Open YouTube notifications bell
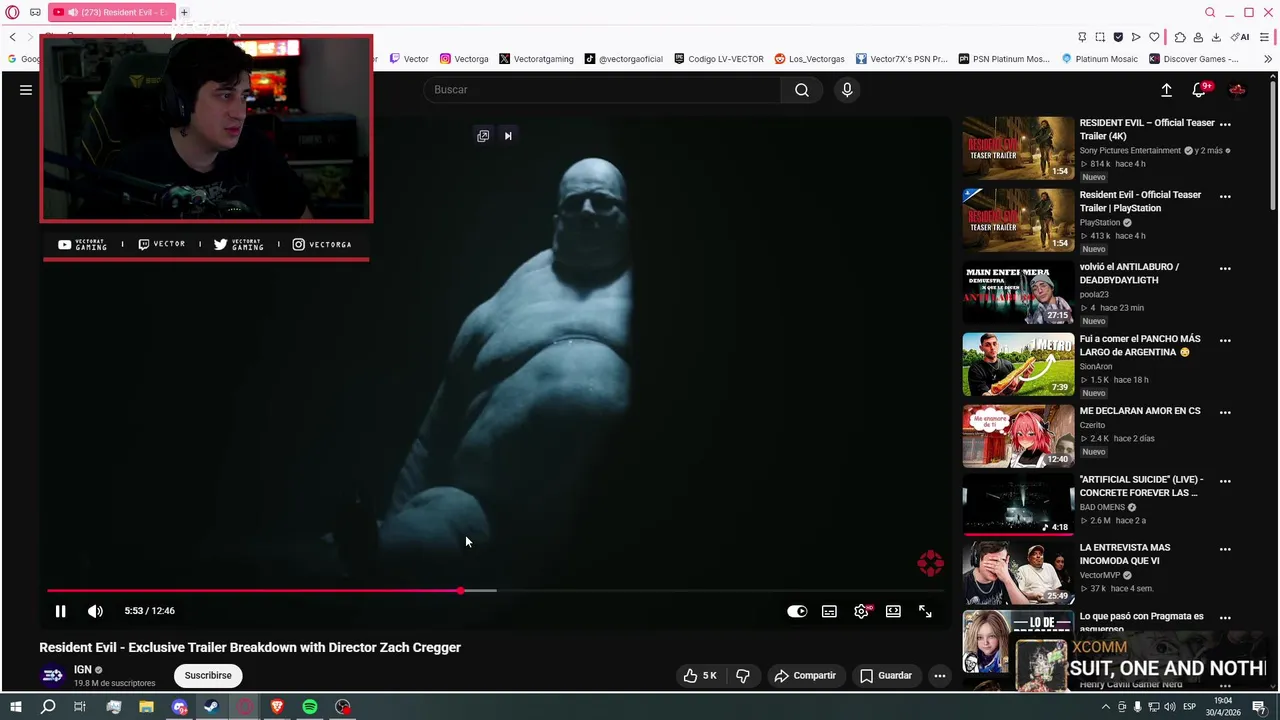1280x720 pixels. pos(1199,90)
